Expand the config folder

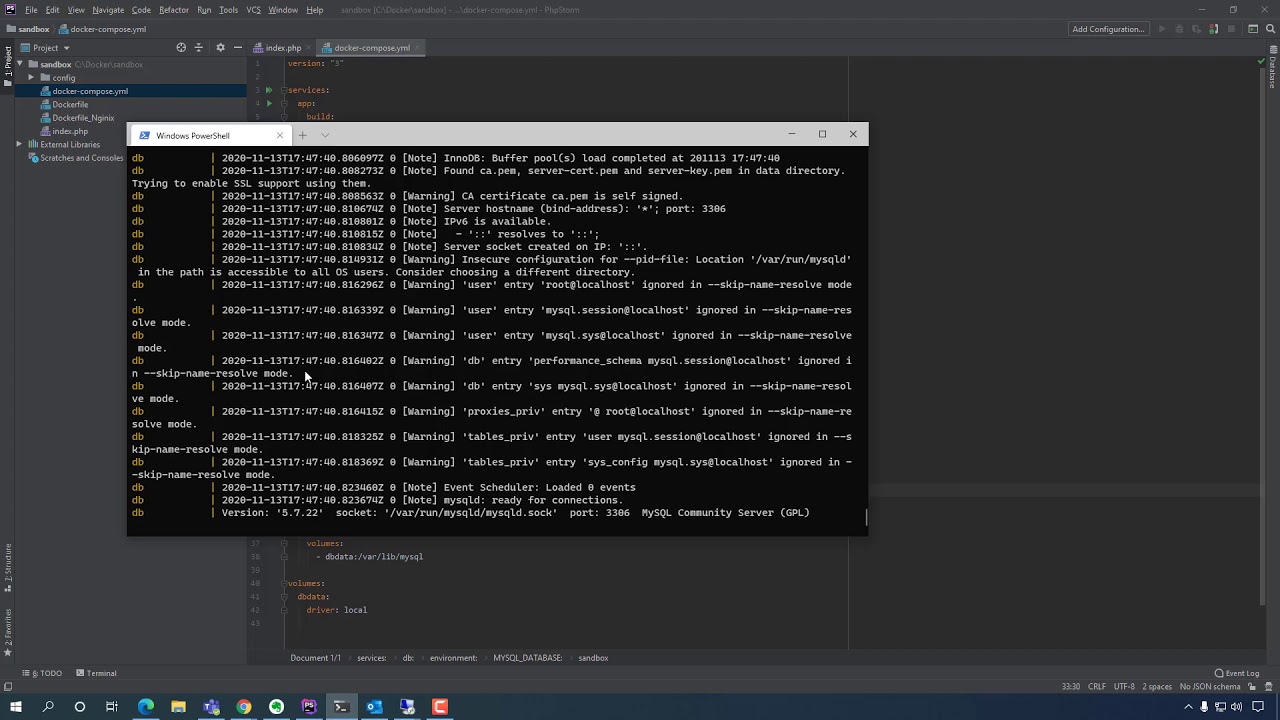[x=31, y=77]
